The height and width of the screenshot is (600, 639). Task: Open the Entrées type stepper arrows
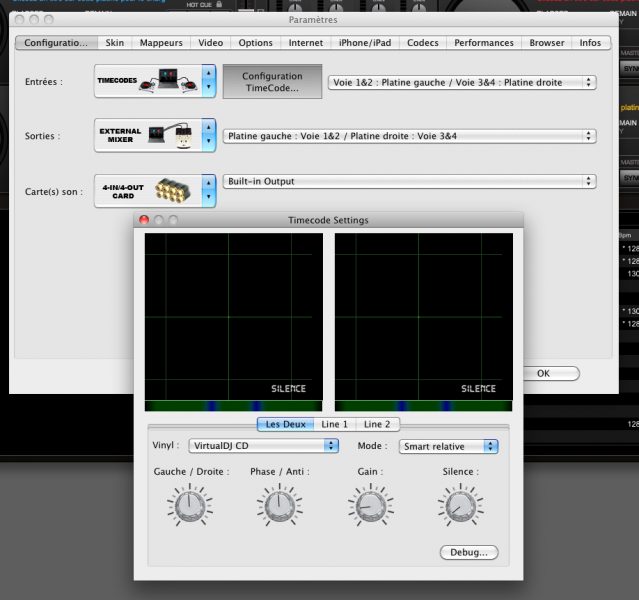pos(209,81)
